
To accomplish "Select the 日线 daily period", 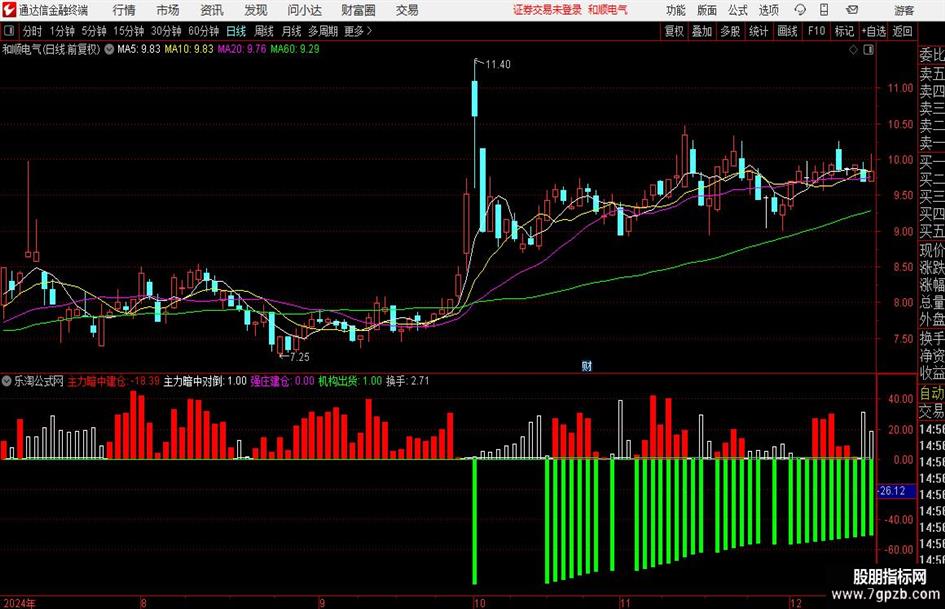I will [x=236, y=31].
